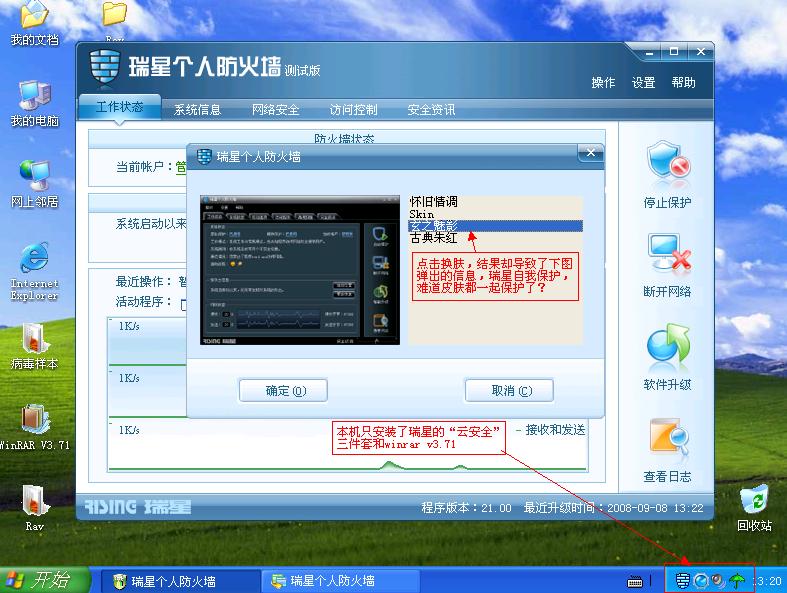Click the blue globe tray icon
Image resolution: width=787 pixels, height=593 pixels.
(701, 581)
